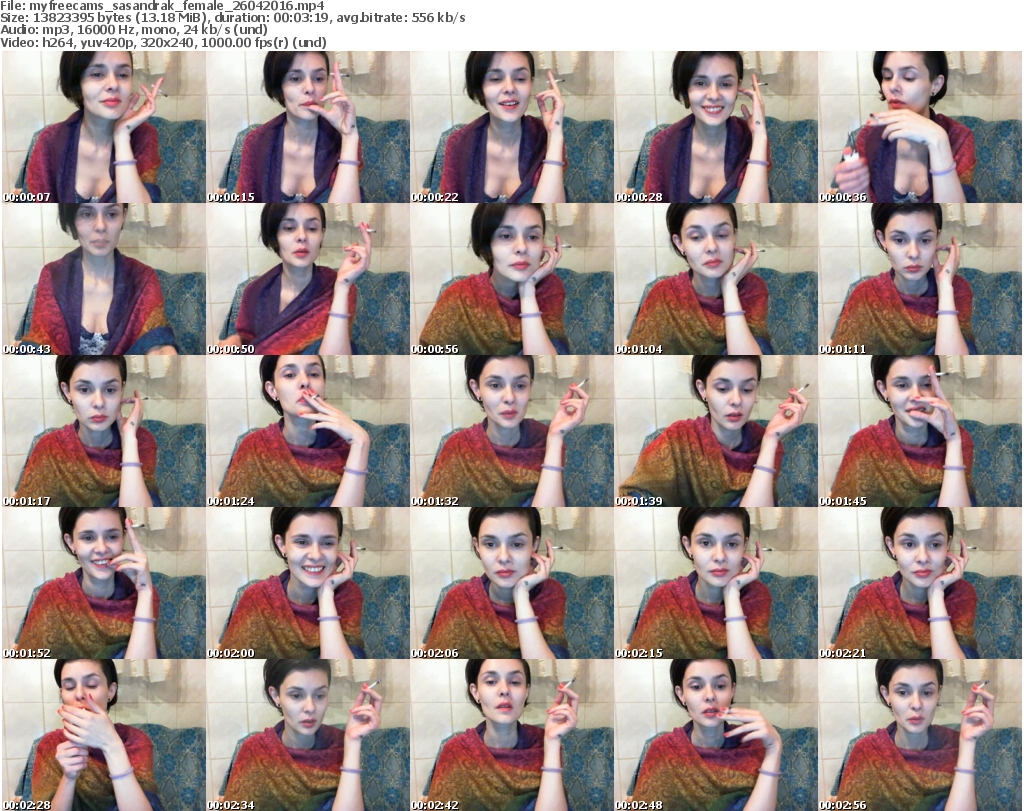This screenshot has height=811, width=1024.
Task: Open the thumbnail timestamped 00:02:48
Action: click(x=716, y=735)
